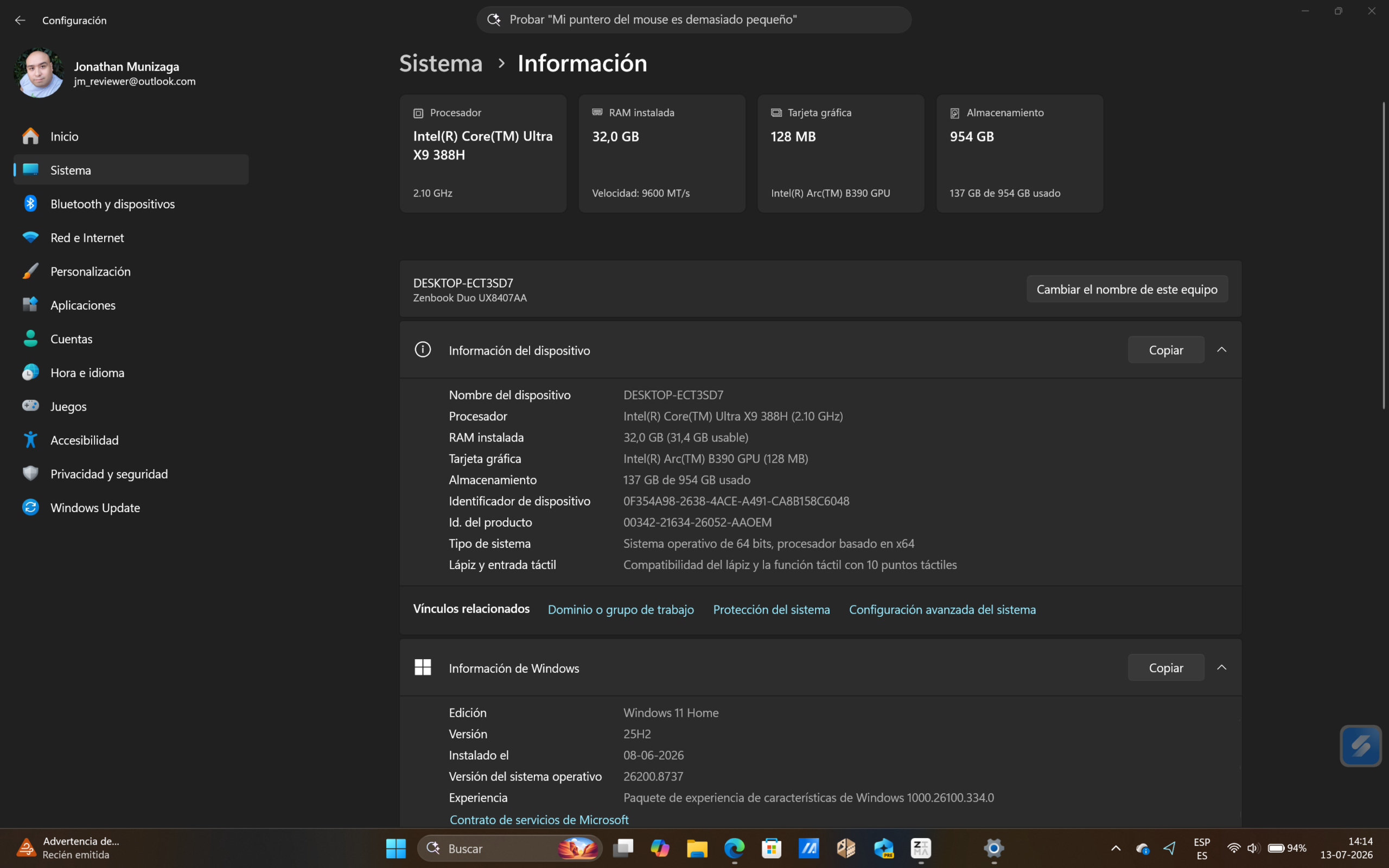This screenshot has height=868, width=1389.
Task: Click the Sistema breadcrumb link
Action: pos(441,63)
